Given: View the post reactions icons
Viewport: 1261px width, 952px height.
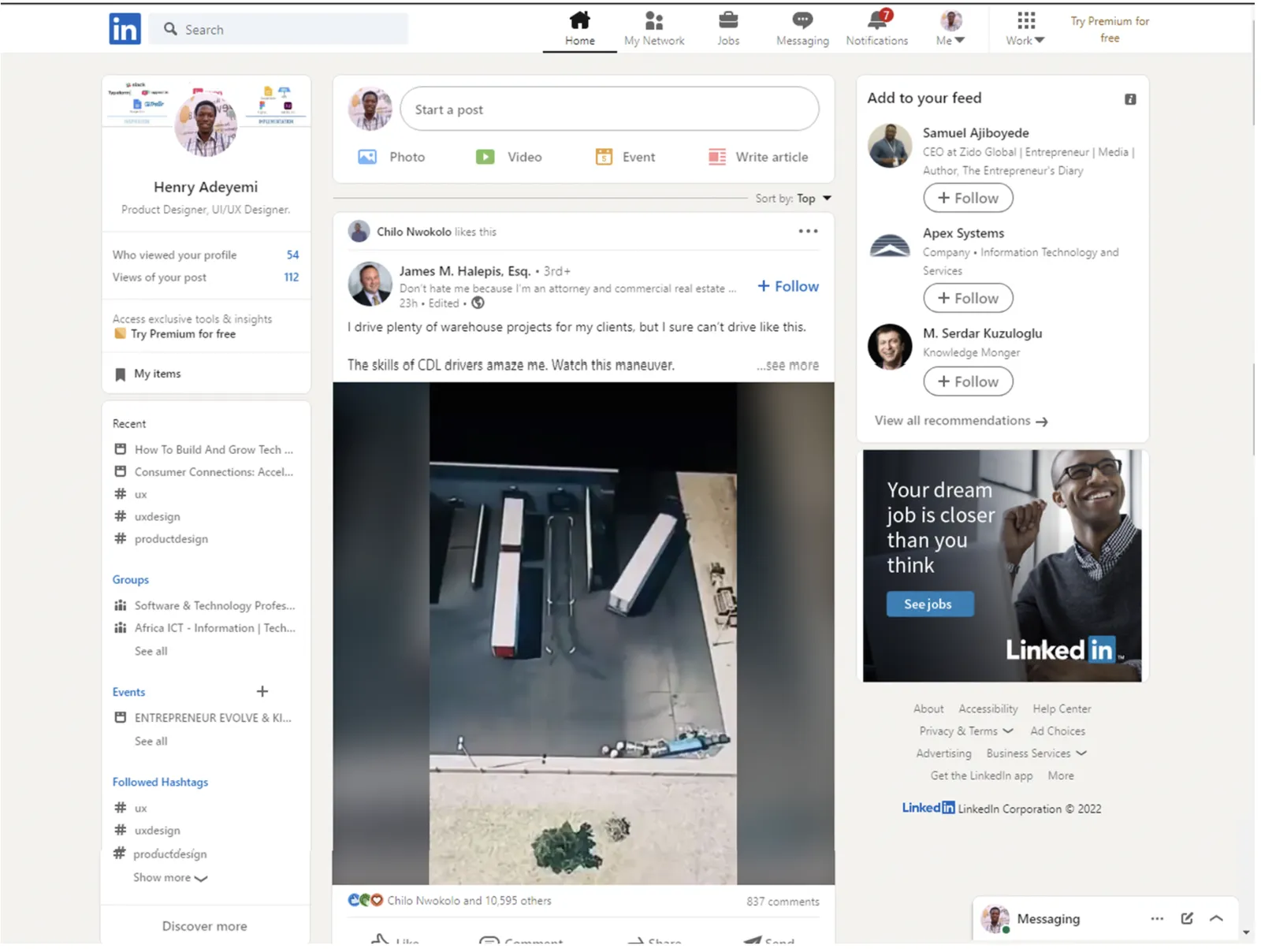Looking at the screenshot, I should tap(366, 900).
